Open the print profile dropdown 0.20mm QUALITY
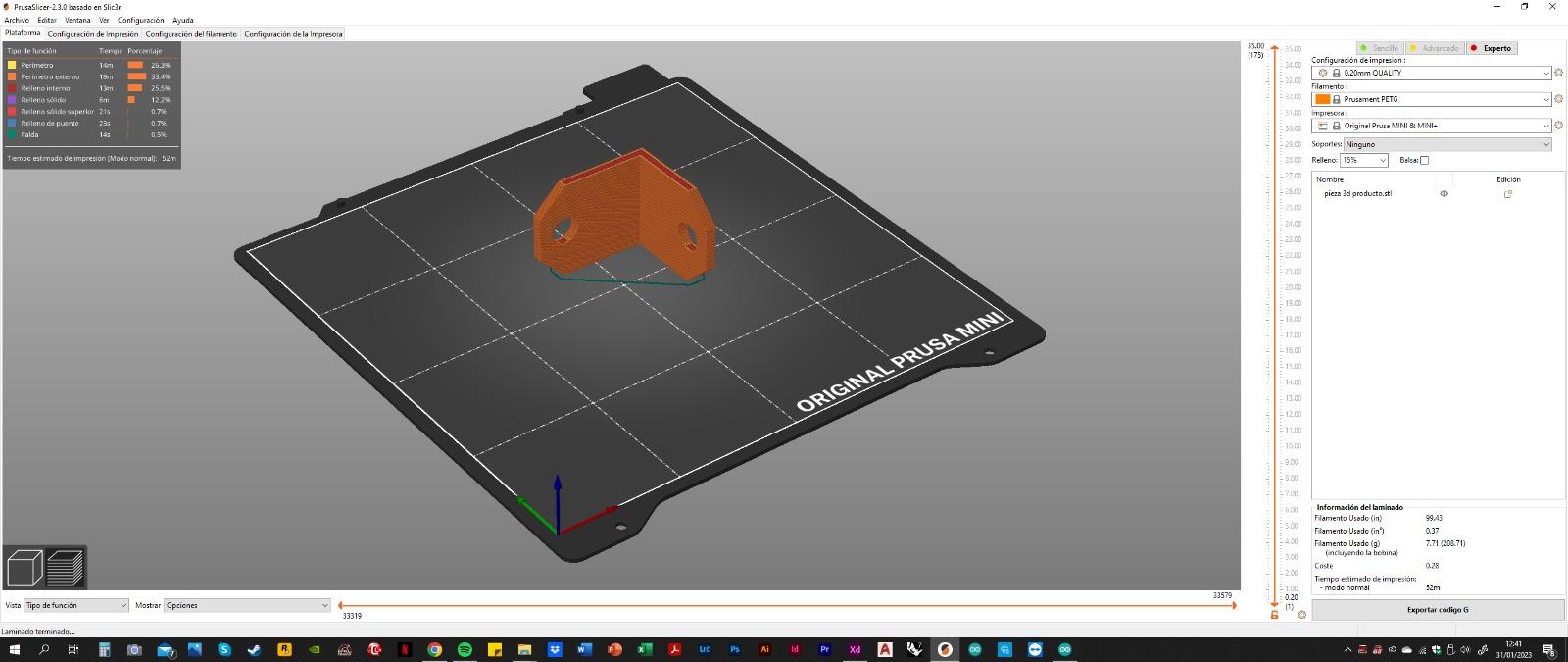Viewport: 1568px width, 662px height. 1433,73
